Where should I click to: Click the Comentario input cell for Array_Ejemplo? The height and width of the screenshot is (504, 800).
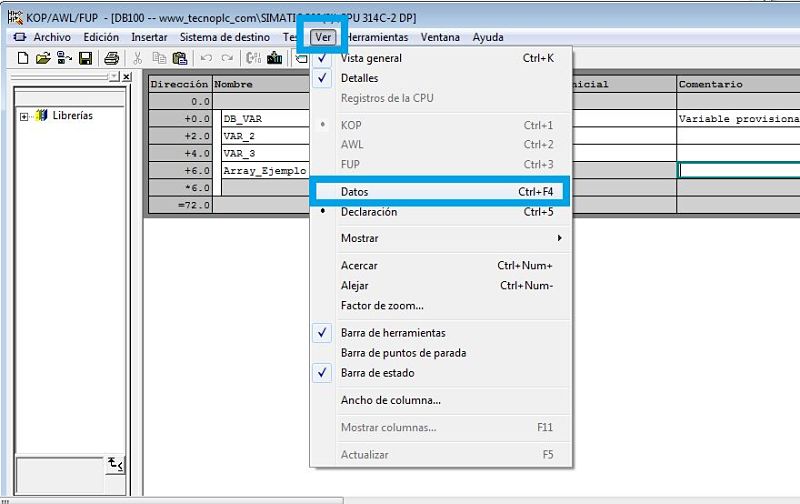click(x=738, y=171)
